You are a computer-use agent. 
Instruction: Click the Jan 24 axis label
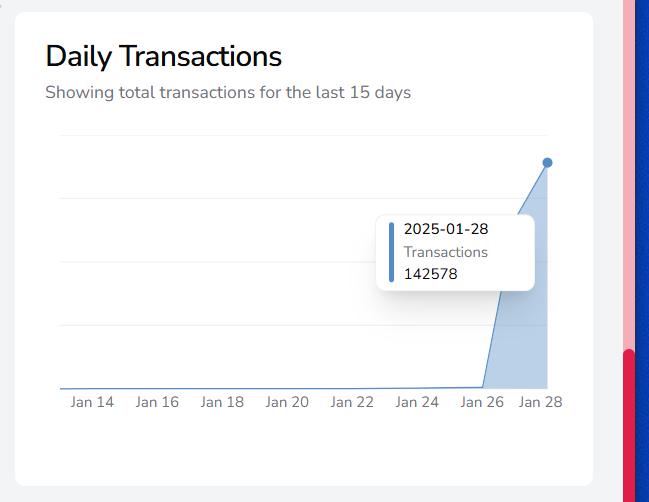pyautogui.click(x=417, y=402)
